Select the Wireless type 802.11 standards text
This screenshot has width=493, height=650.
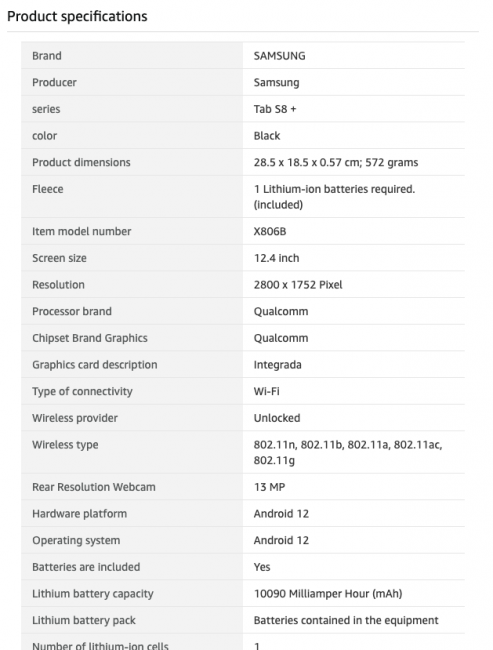tap(348, 452)
